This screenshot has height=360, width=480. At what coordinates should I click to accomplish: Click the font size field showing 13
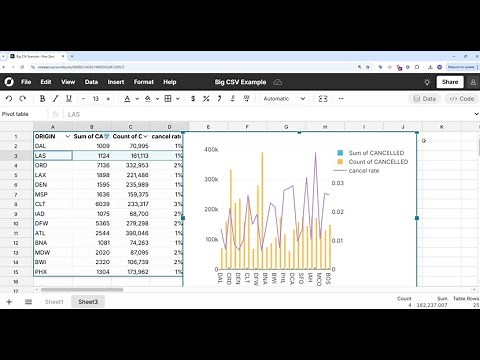coord(96,99)
